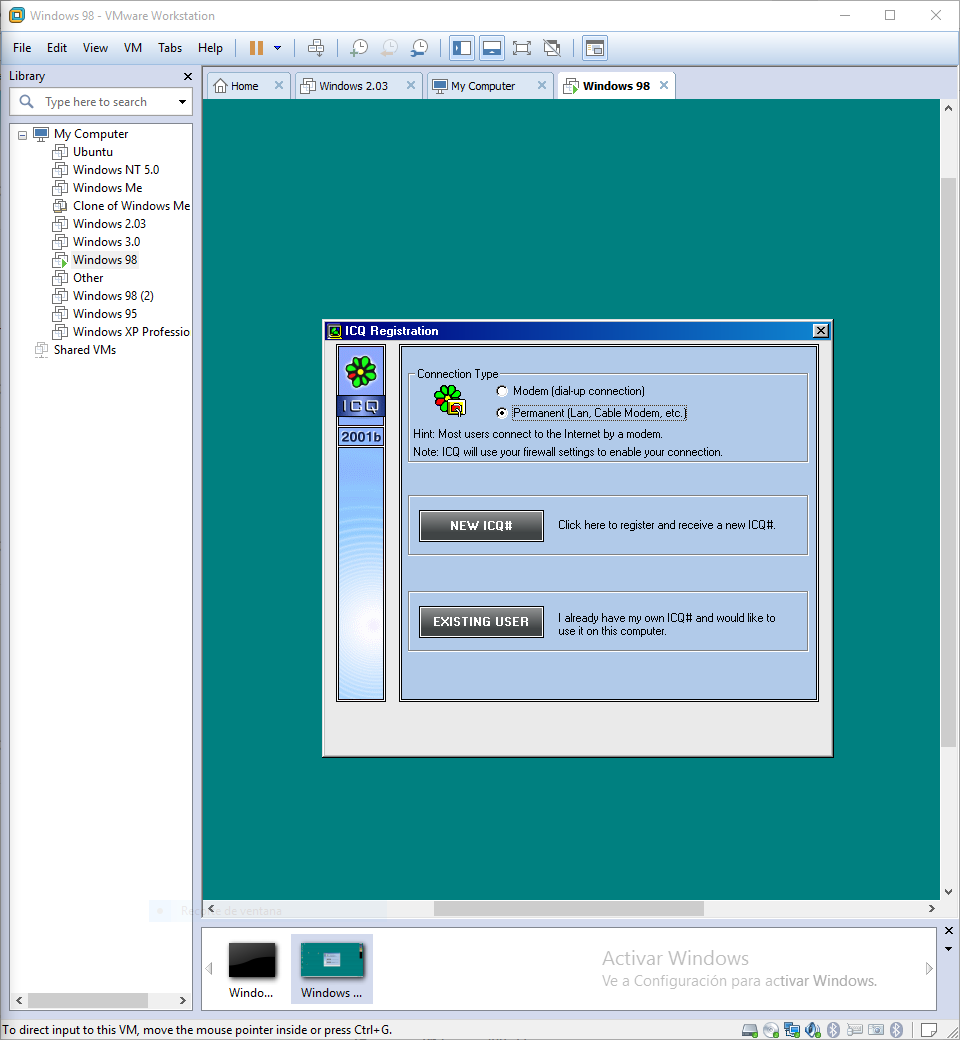
Task: Open the library search filter dropdown
Action: click(182, 102)
